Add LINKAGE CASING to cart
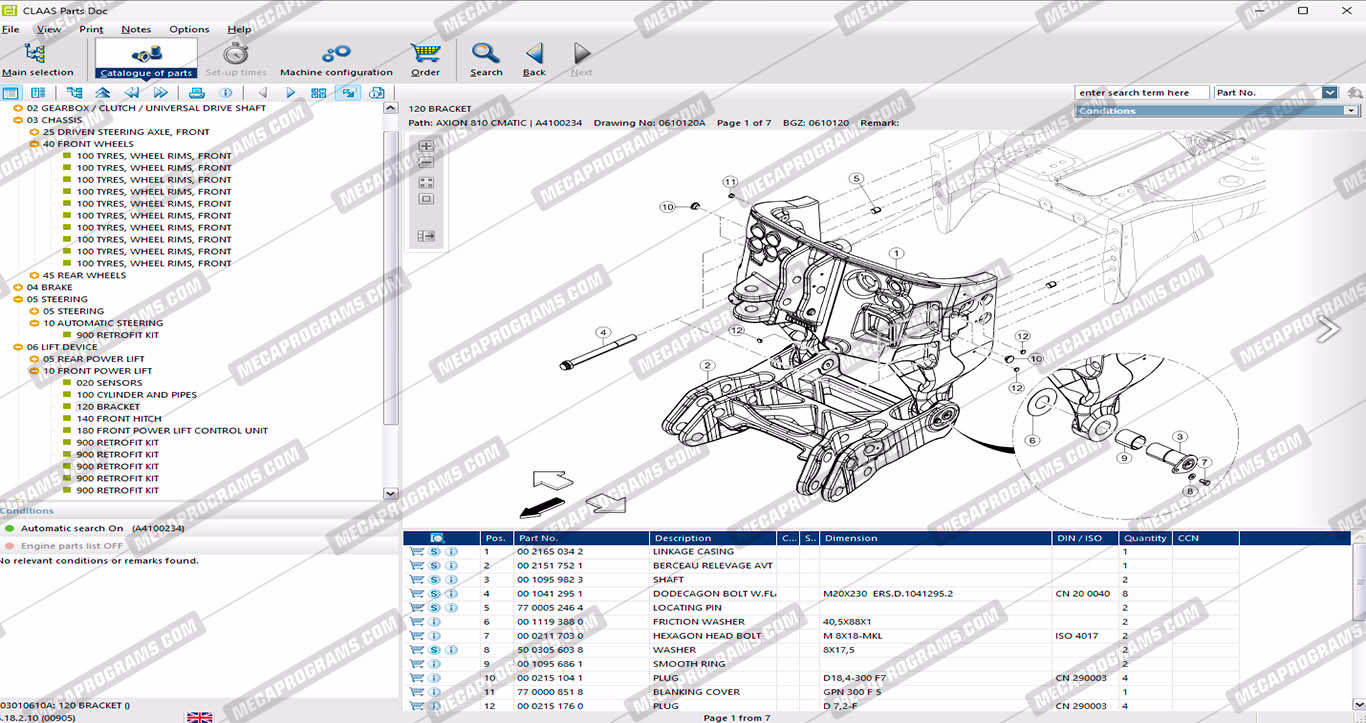This screenshot has height=723, width=1366. (417, 552)
